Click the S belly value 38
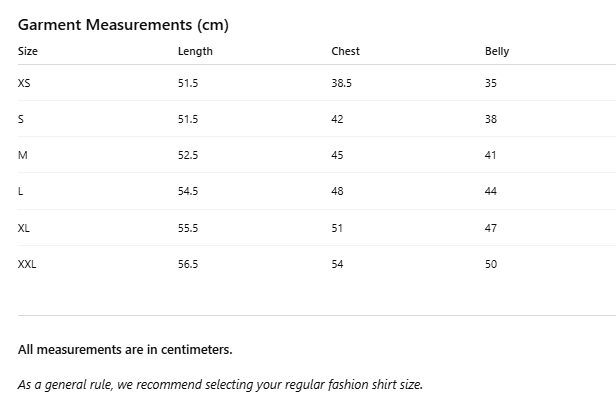Viewport: 616px width, 403px height. [x=491, y=119]
